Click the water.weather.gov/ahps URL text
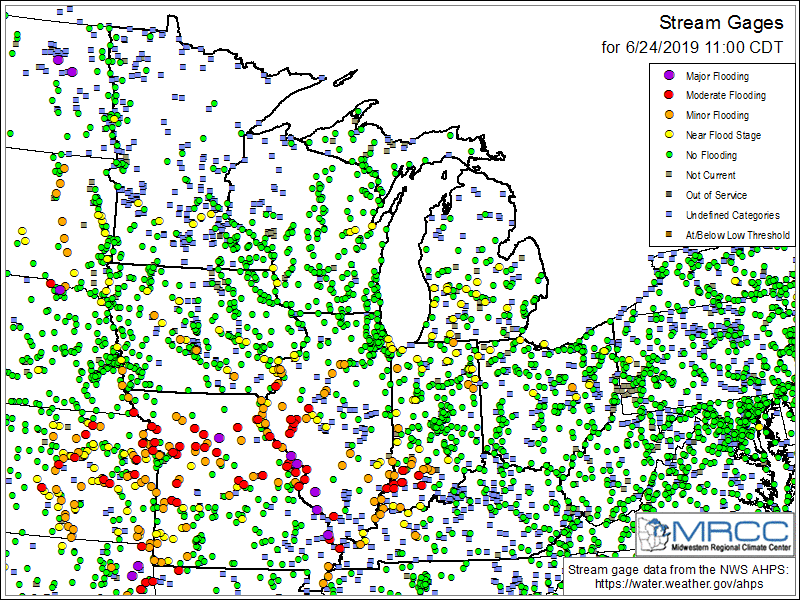The width and height of the screenshot is (800, 600). pyautogui.click(x=679, y=584)
